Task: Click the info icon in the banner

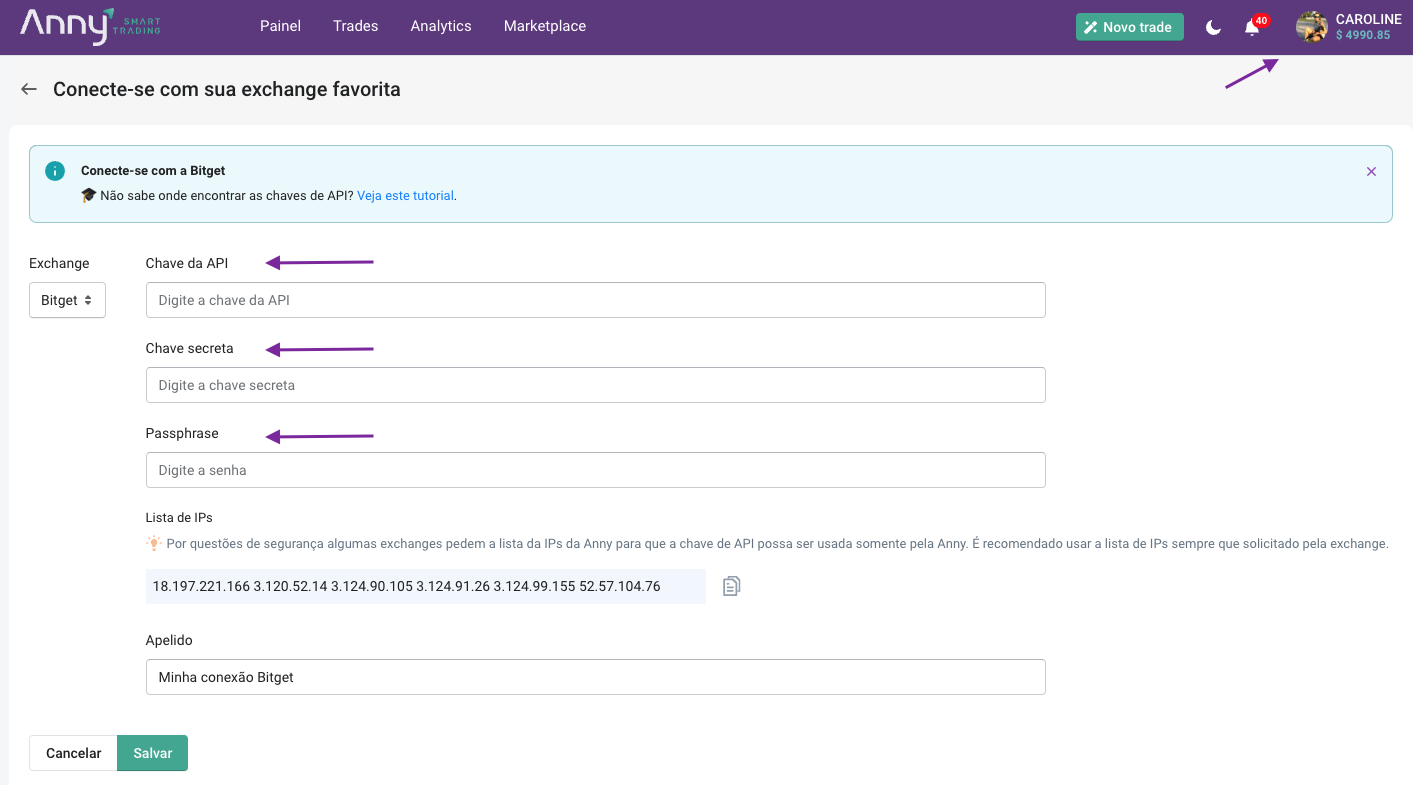Action: (x=55, y=171)
